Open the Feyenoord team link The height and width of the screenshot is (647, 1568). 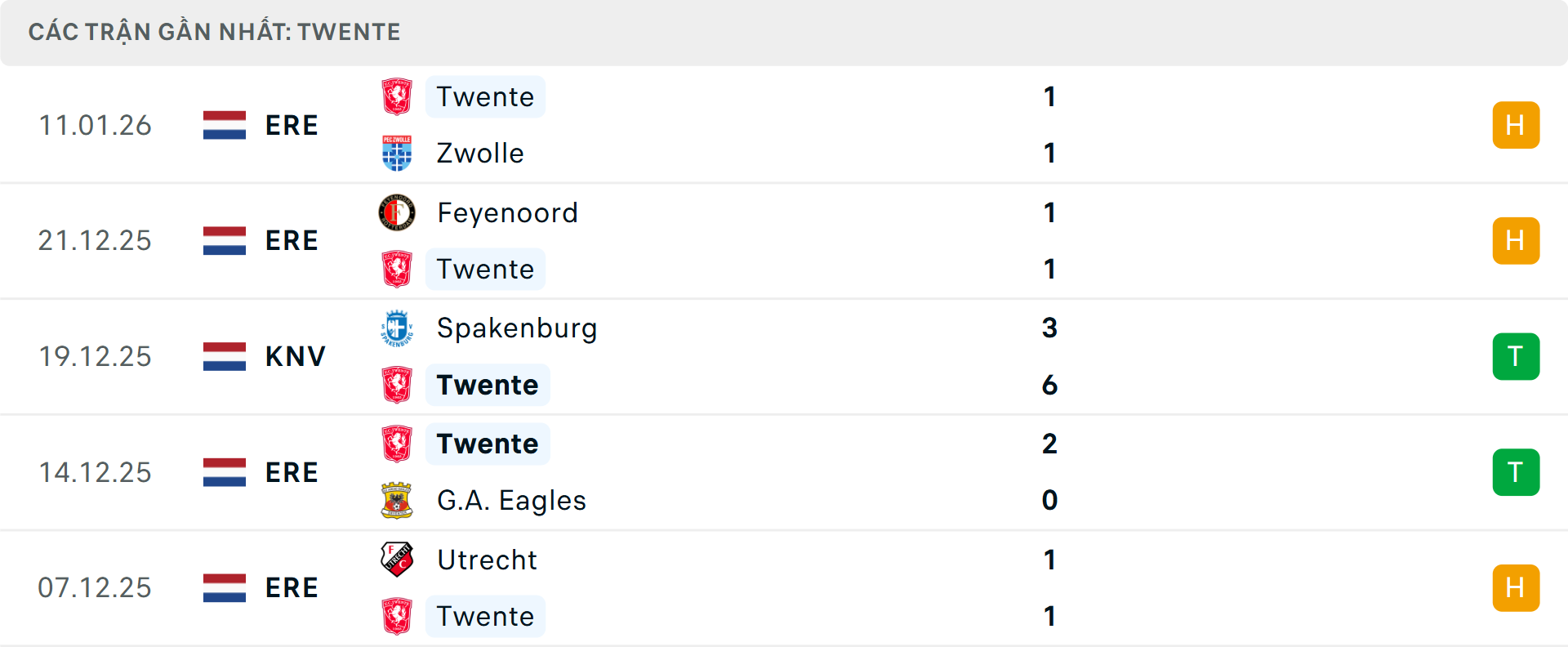507,213
